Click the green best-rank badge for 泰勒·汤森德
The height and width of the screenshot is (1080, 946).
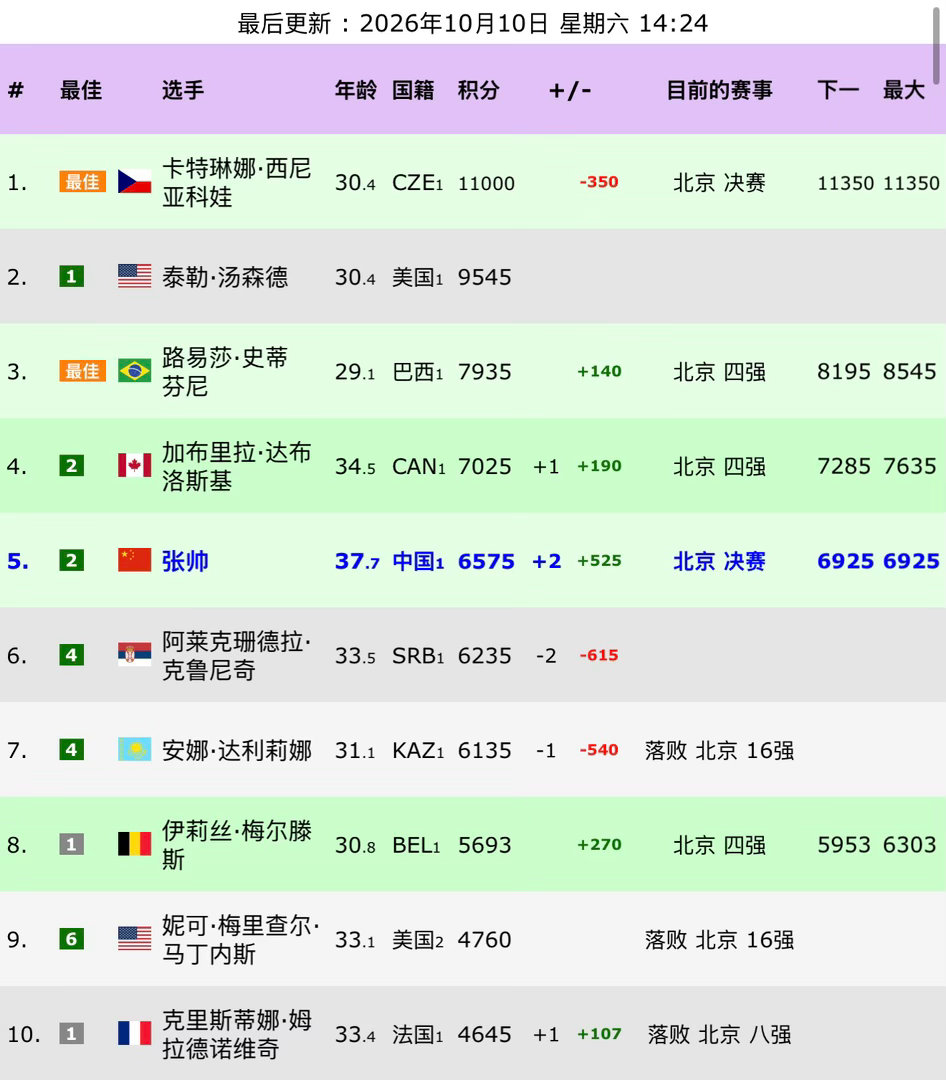click(x=72, y=276)
